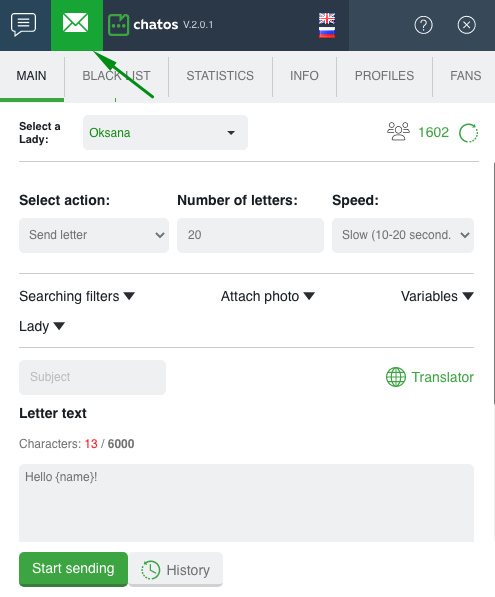Refresh the men count
Image resolution: width=495 pixels, height=597 pixels.
coord(468,133)
